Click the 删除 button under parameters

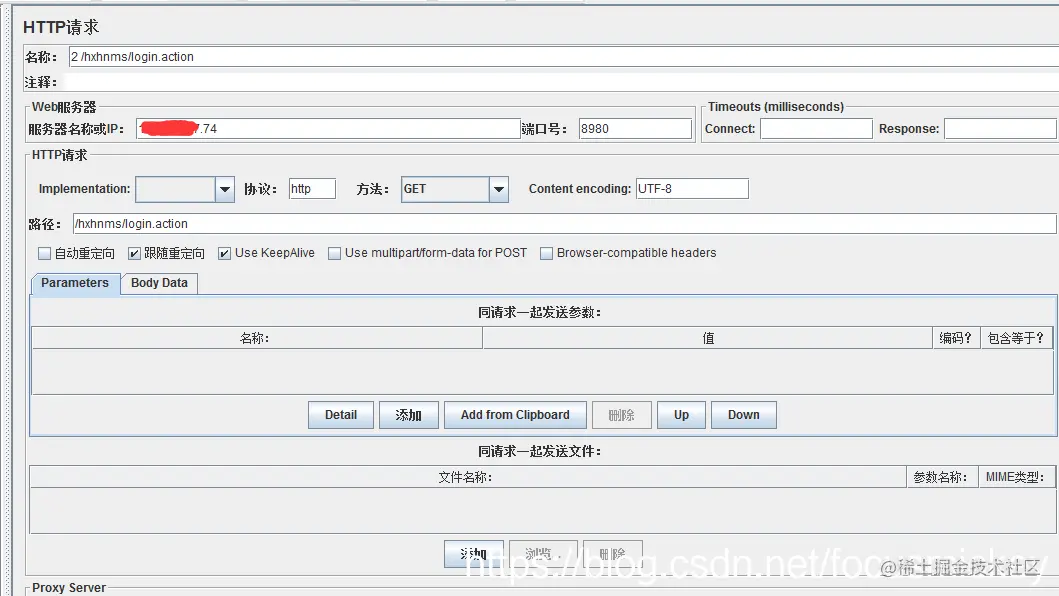tap(621, 415)
